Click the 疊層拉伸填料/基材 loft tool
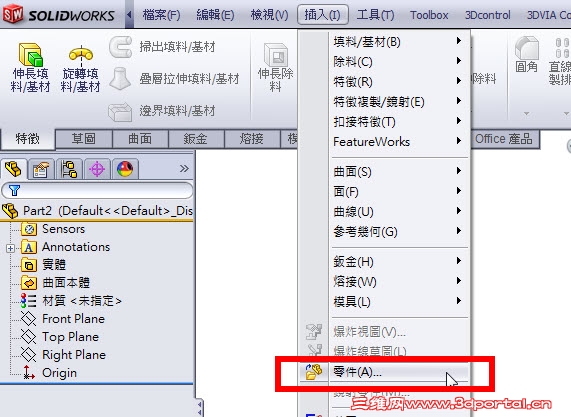 pyautogui.click(x=174, y=78)
